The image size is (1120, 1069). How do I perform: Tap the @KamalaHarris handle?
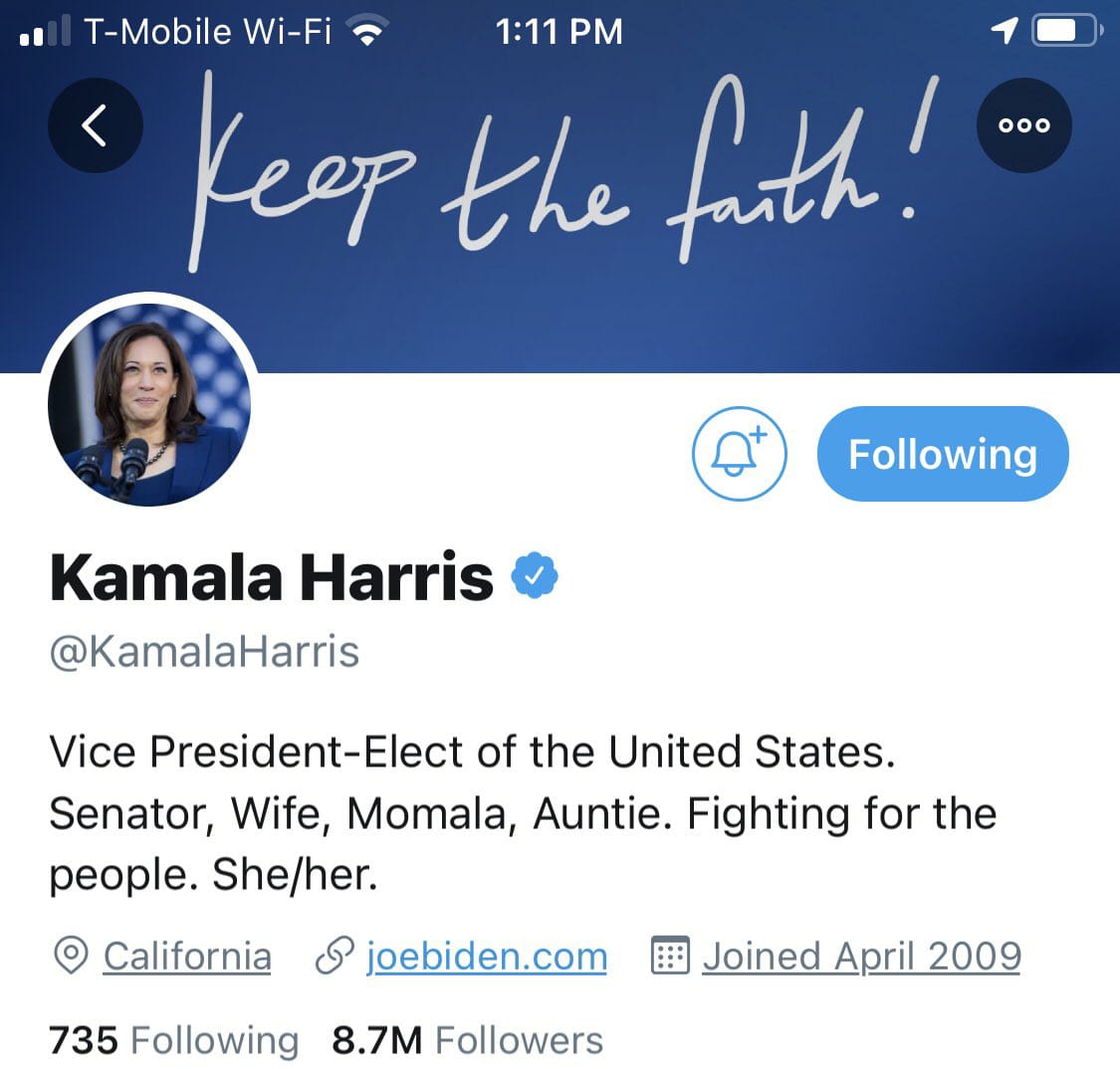pyautogui.click(x=204, y=652)
